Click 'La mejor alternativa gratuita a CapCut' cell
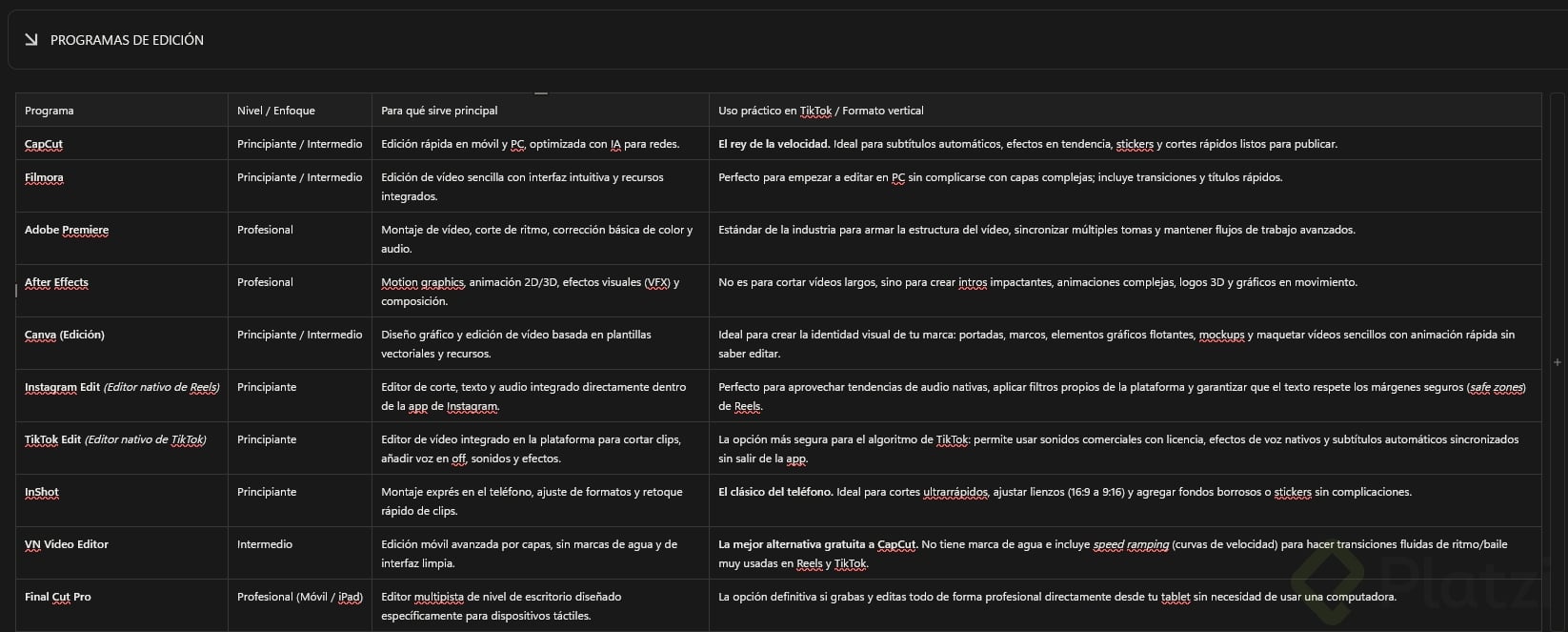Viewport: 1568px width, 632px height. [x=1125, y=553]
